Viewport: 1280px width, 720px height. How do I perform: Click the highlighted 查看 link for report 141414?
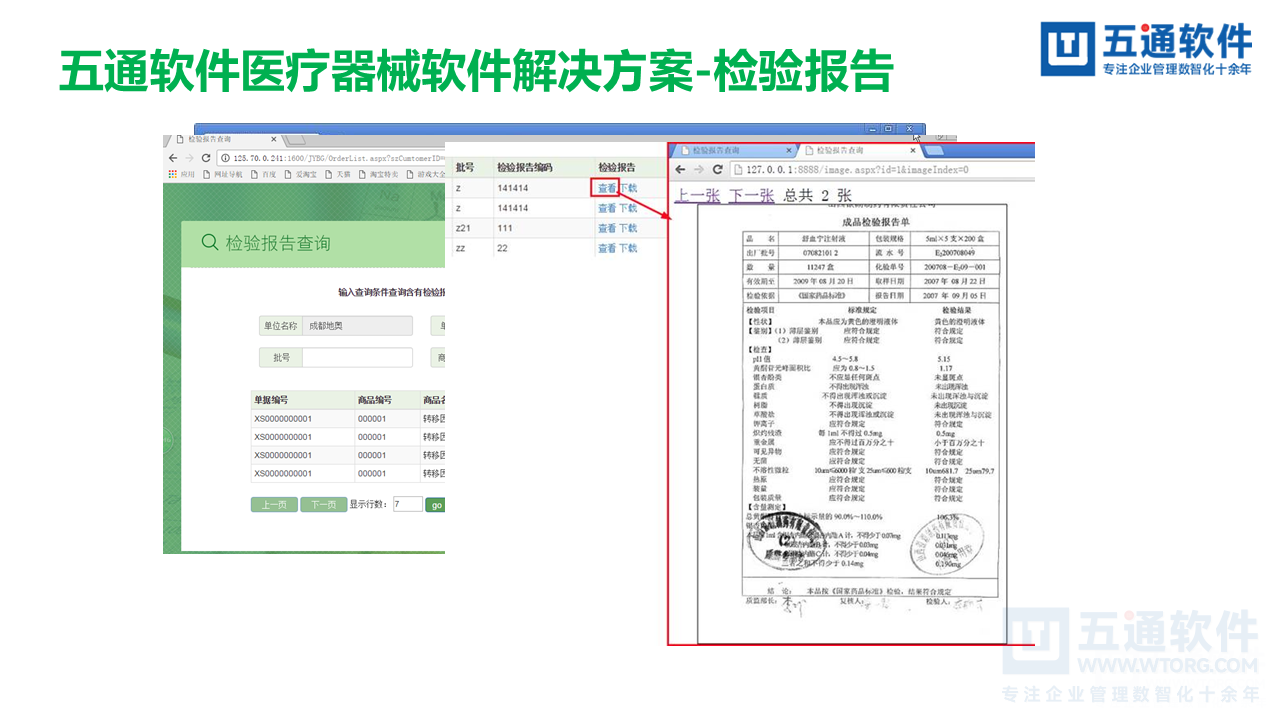[608, 187]
